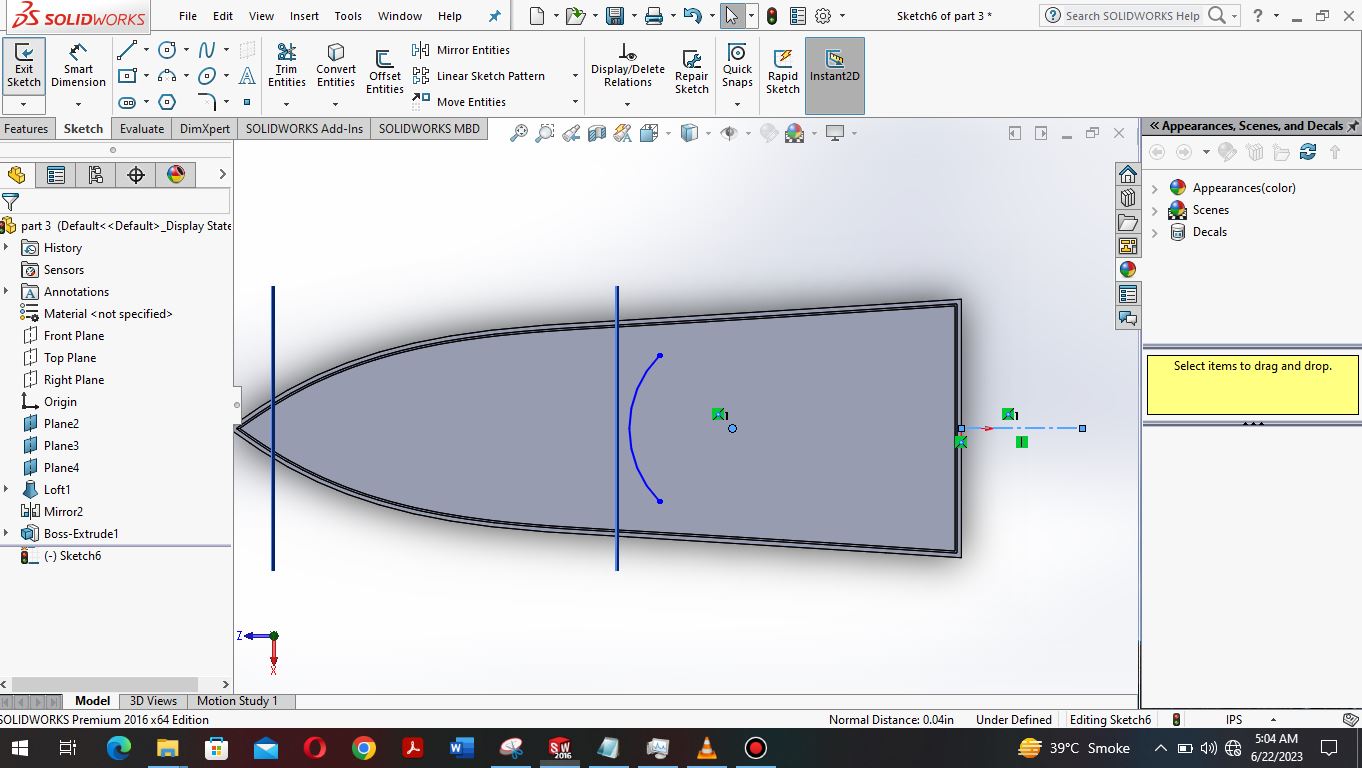The image size is (1362, 768).
Task: Open the DisplayManager tab
Action: (176, 175)
